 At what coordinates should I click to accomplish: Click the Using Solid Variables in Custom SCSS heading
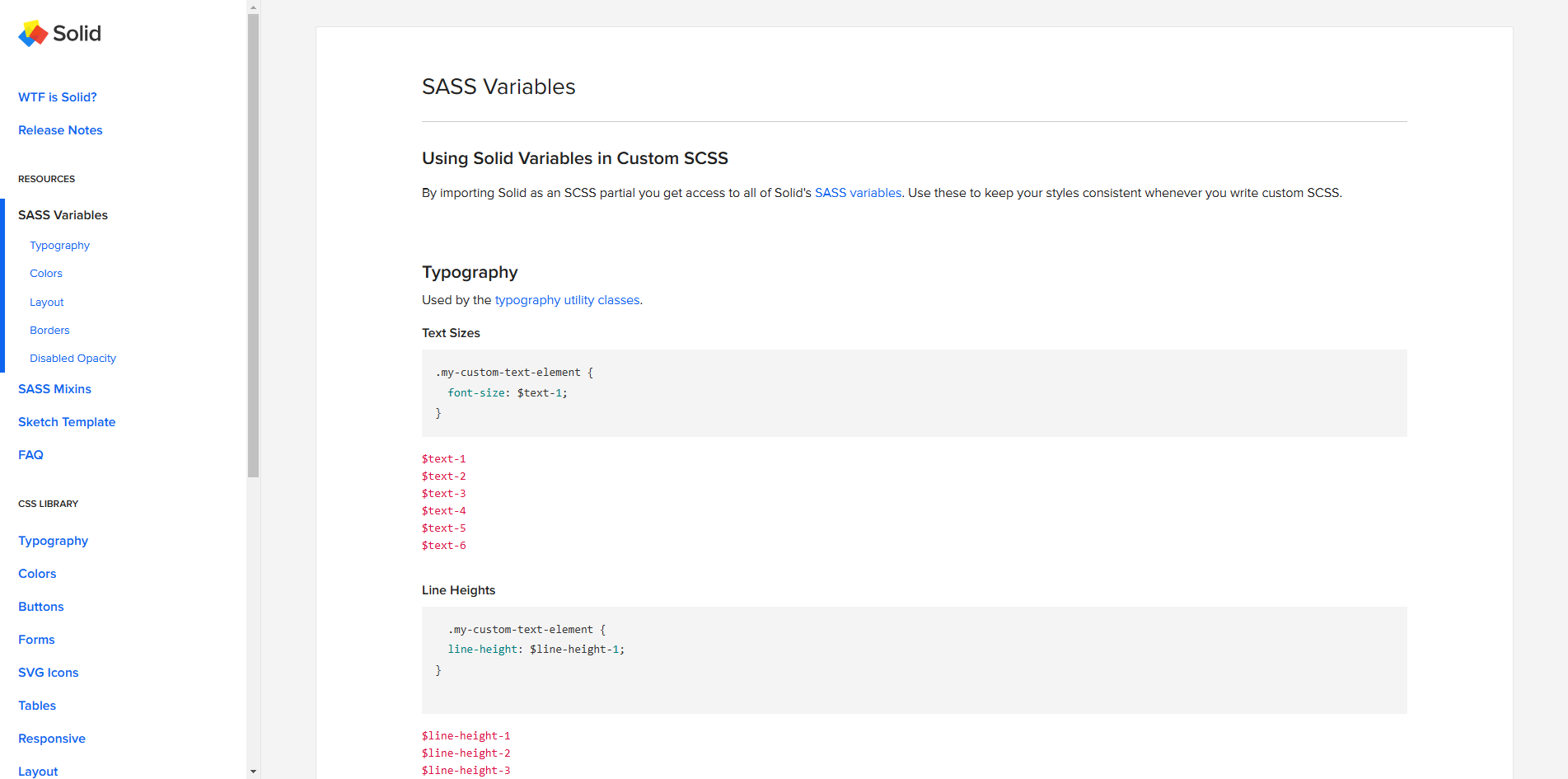point(575,158)
